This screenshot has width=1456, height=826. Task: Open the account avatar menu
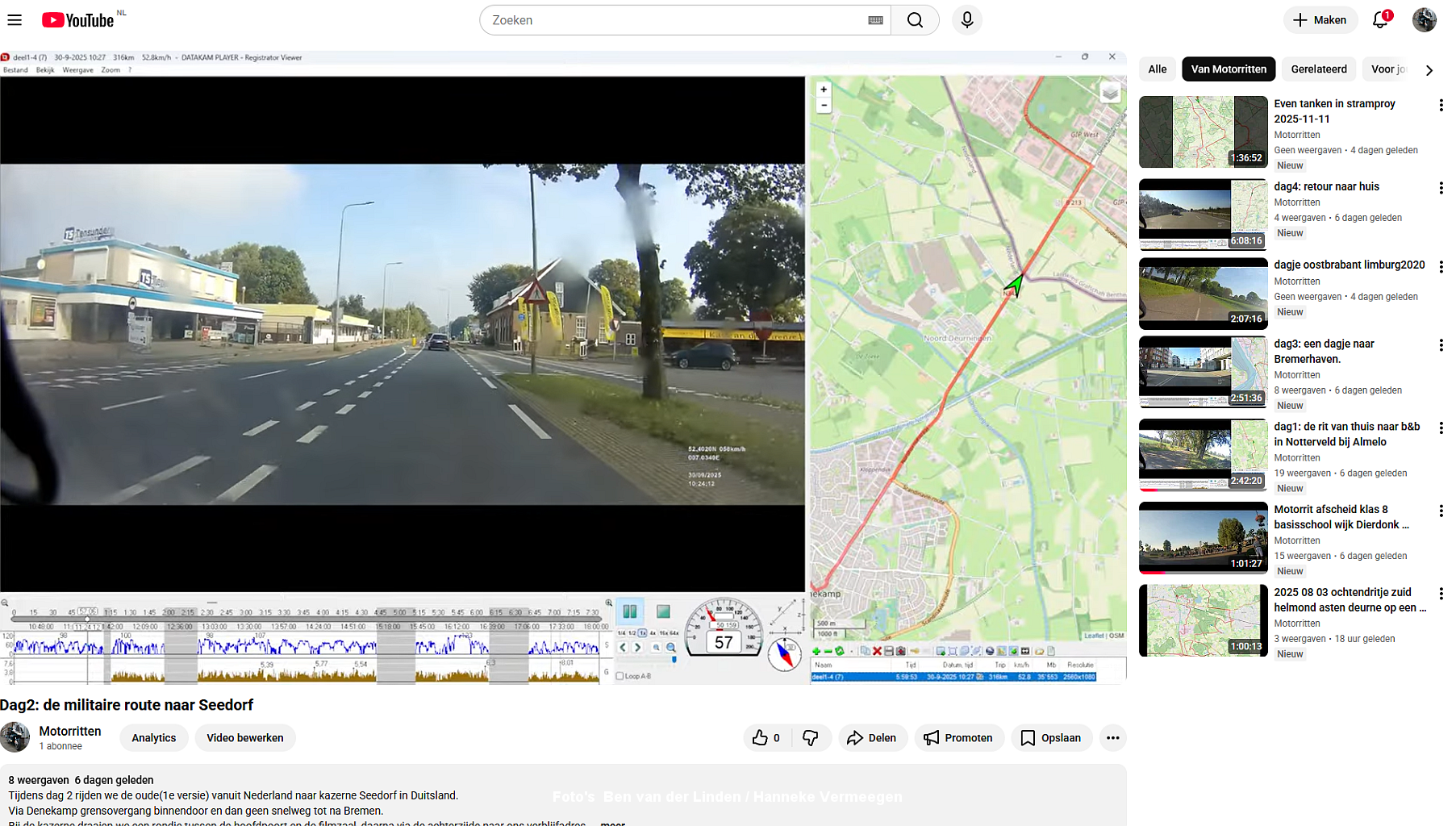(x=1425, y=20)
